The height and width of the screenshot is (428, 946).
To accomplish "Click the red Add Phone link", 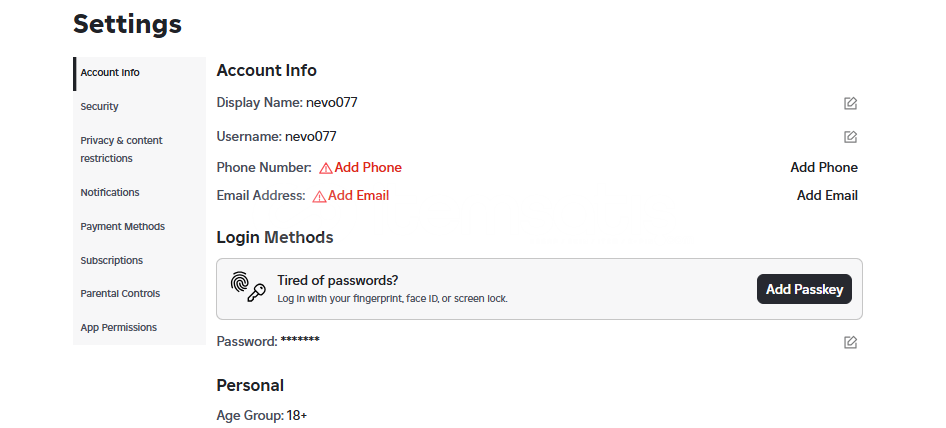I will (368, 167).
